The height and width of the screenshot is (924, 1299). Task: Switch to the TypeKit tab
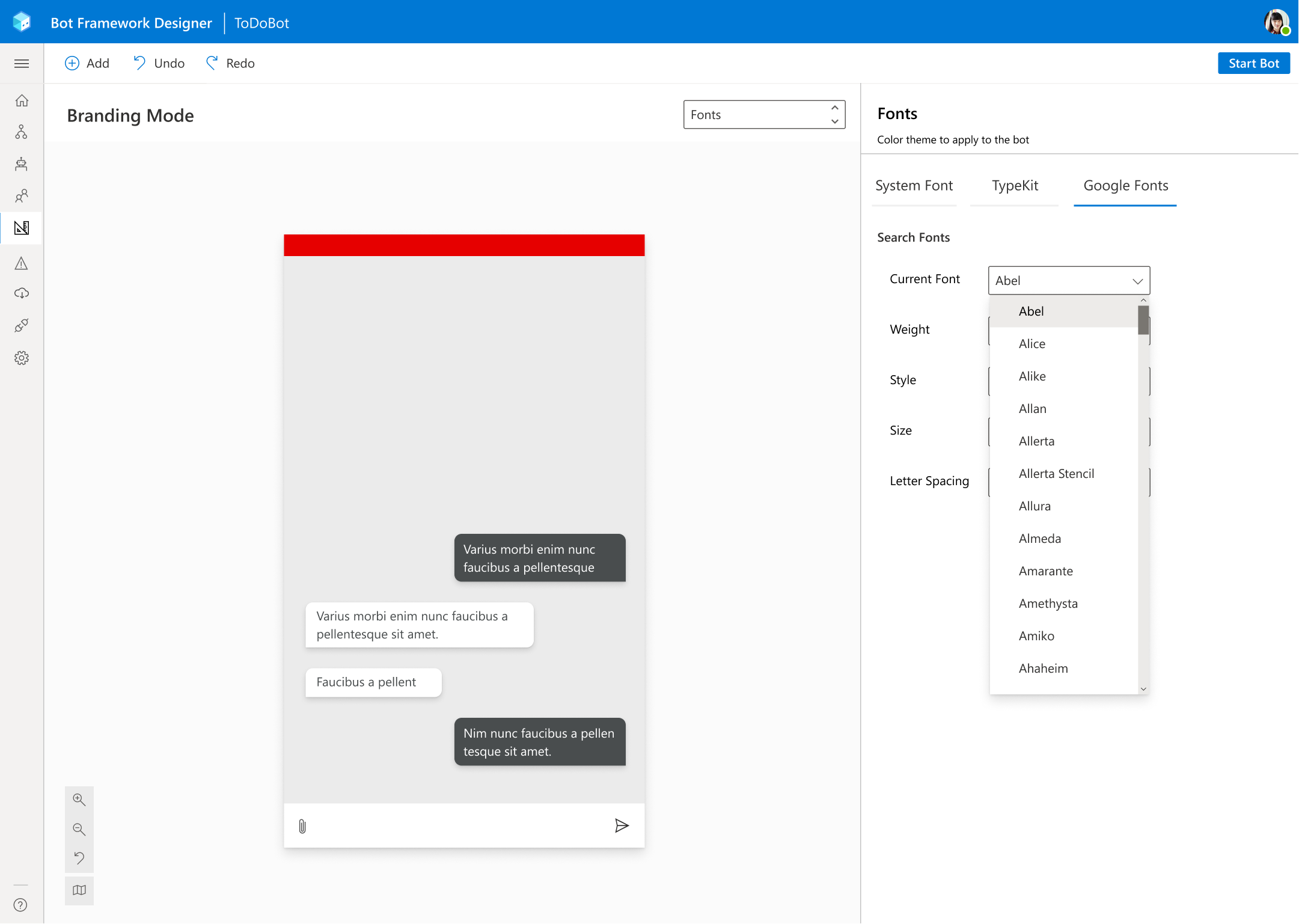[x=1015, y=186]
